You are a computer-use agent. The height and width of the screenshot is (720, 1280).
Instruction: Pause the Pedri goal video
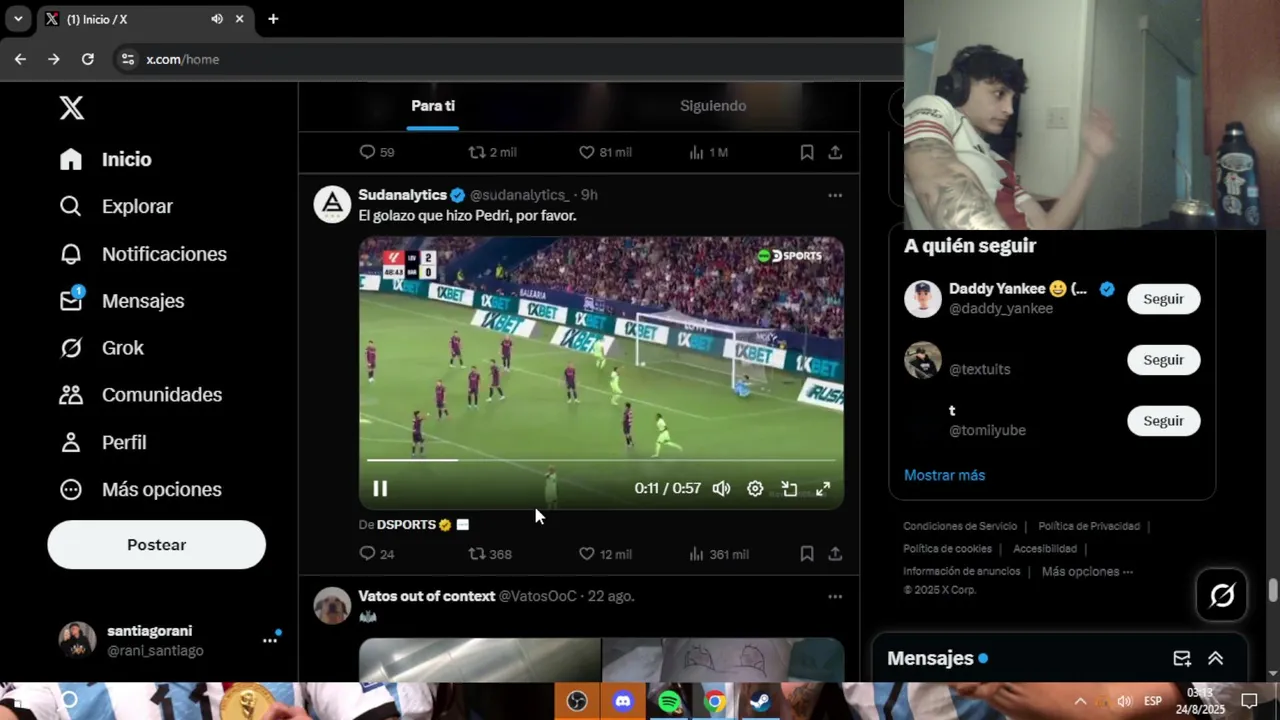pyautogui.click(x=380, y=488)
